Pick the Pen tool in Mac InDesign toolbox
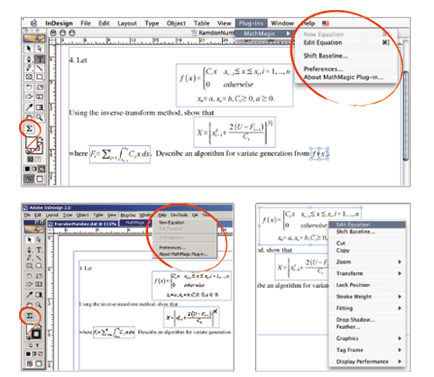Screen dimensions: 434x377 (x=29, y=59)
